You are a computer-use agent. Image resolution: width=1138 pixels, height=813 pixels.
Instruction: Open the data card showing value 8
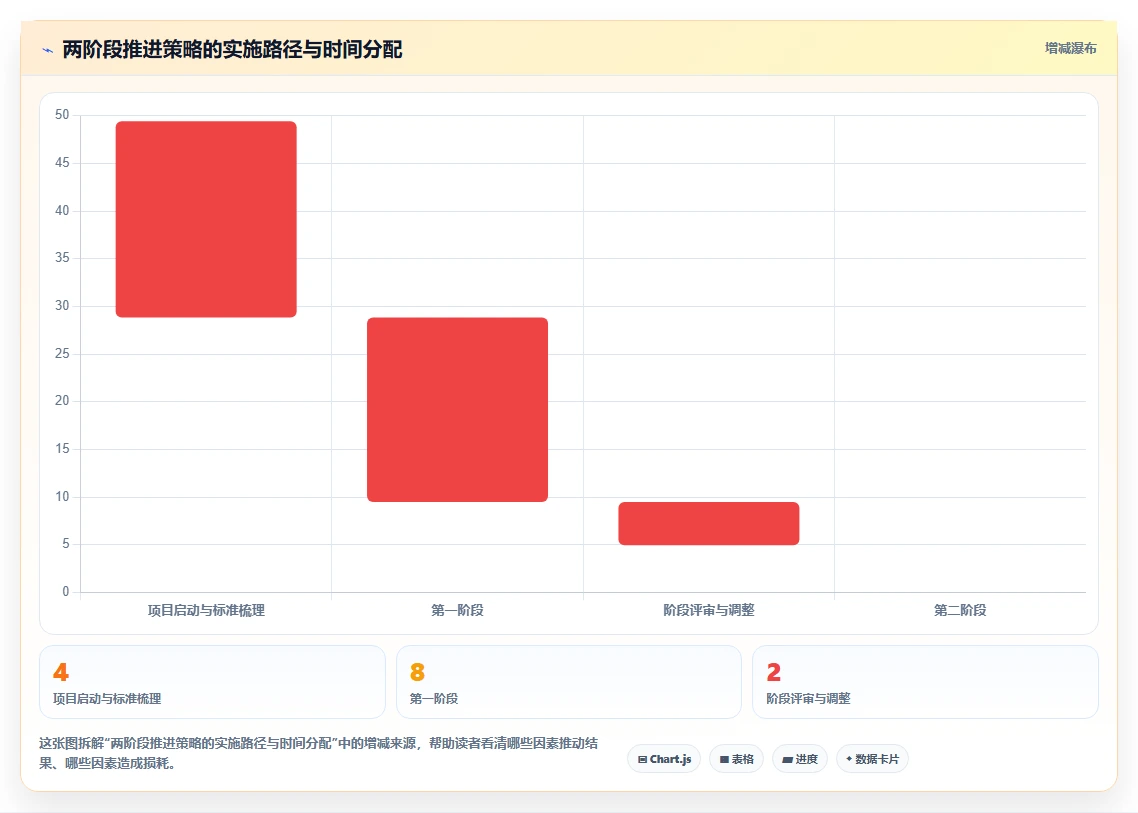point(568,682)
